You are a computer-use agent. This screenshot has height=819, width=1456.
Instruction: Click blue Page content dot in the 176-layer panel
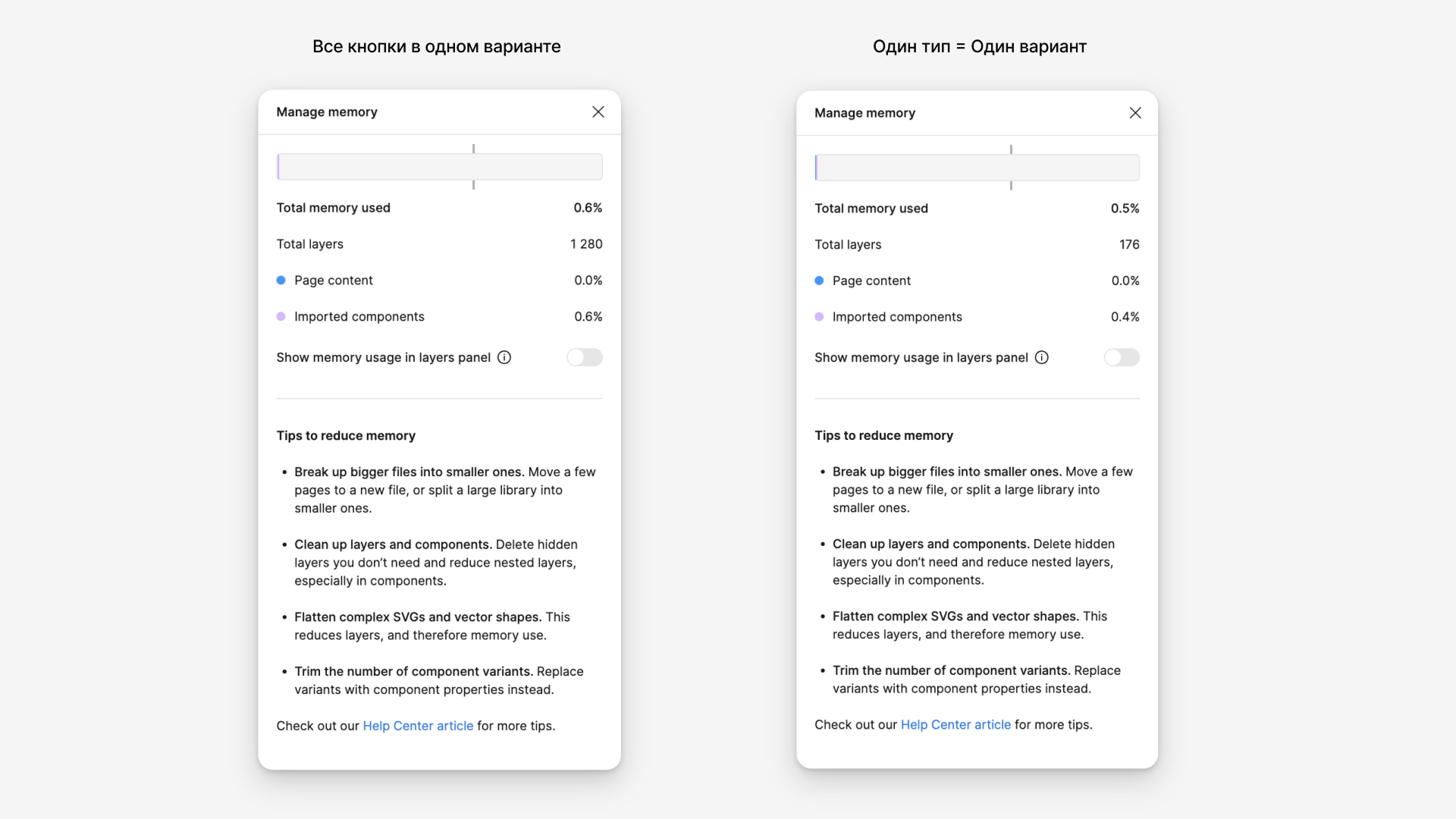tap(819, 281)
